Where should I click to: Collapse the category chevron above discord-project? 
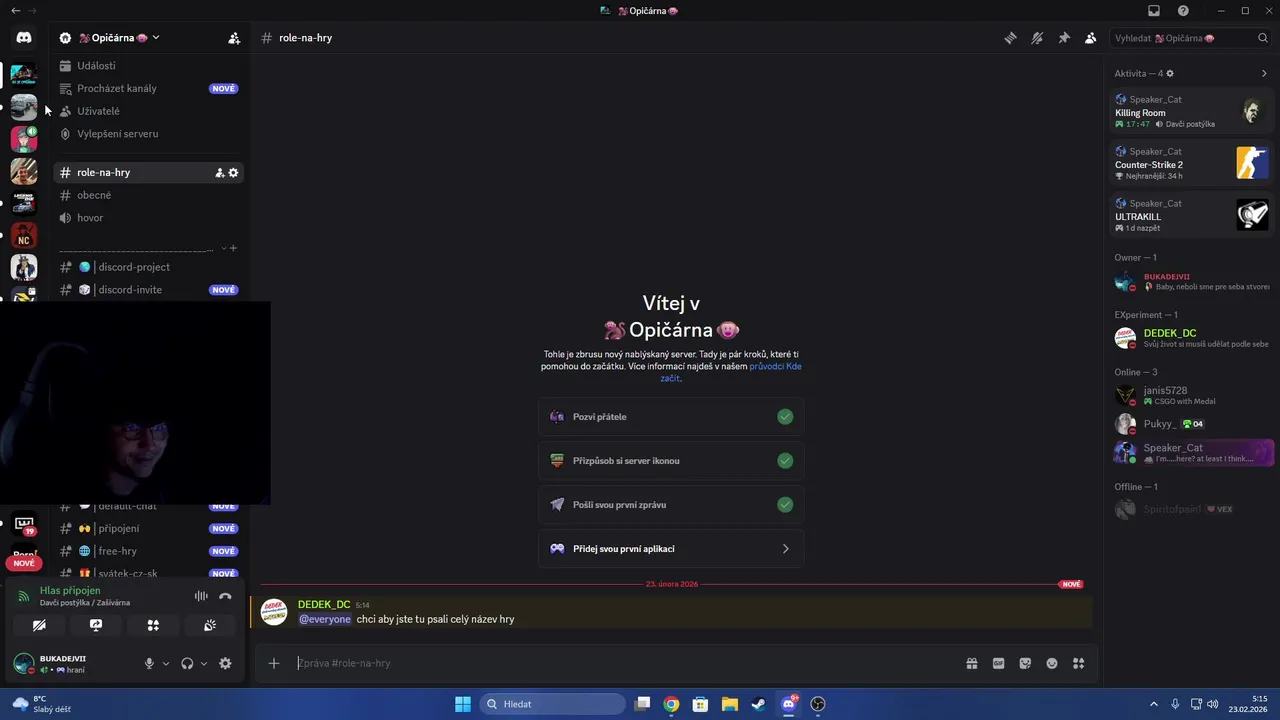[223, 248]
